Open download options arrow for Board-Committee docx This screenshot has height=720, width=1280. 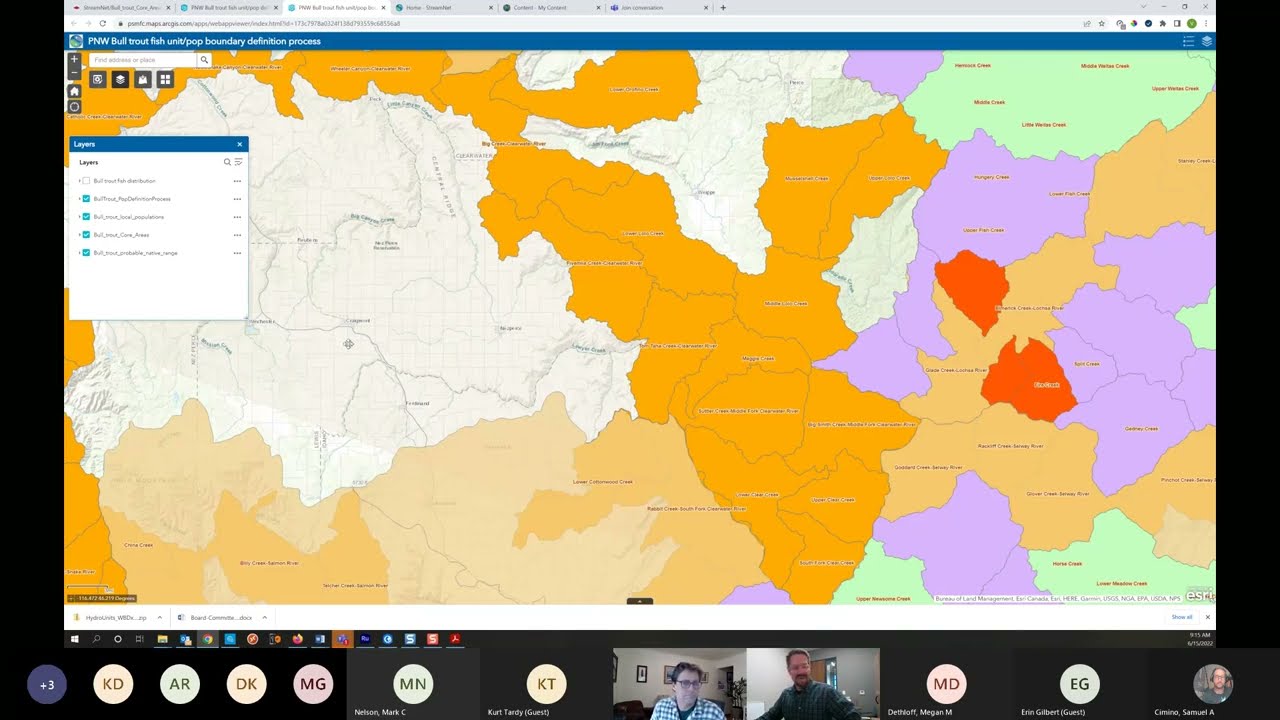264,617
